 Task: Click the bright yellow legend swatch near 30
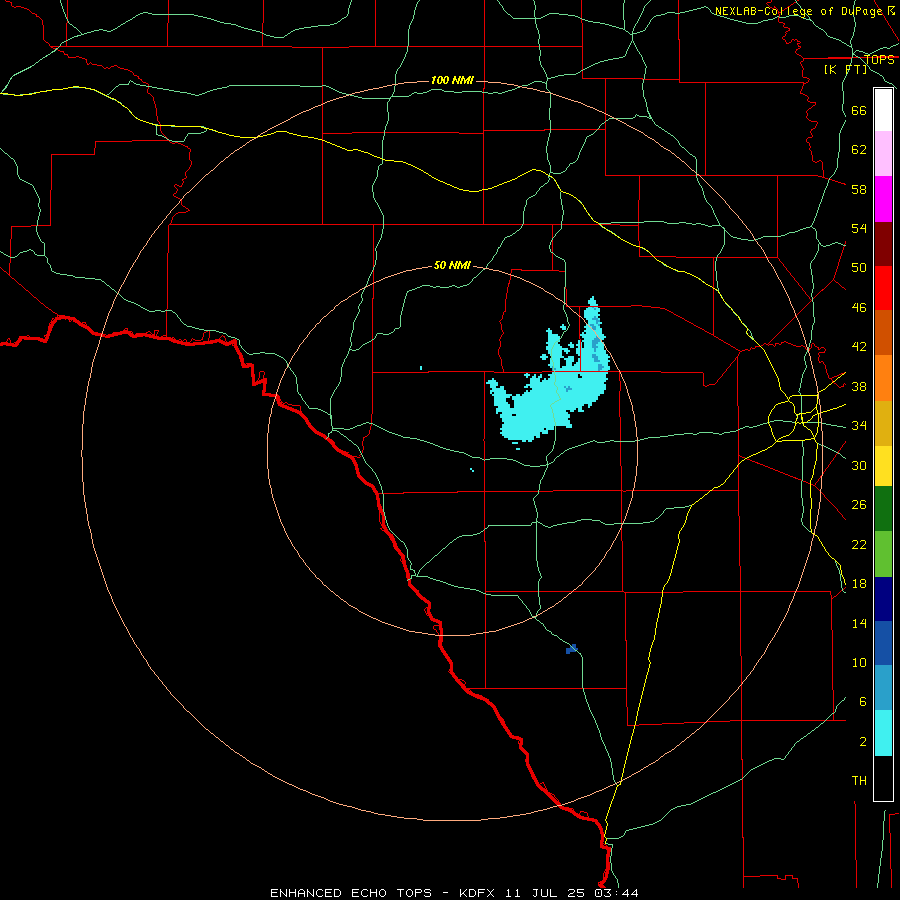coord(883,466)
